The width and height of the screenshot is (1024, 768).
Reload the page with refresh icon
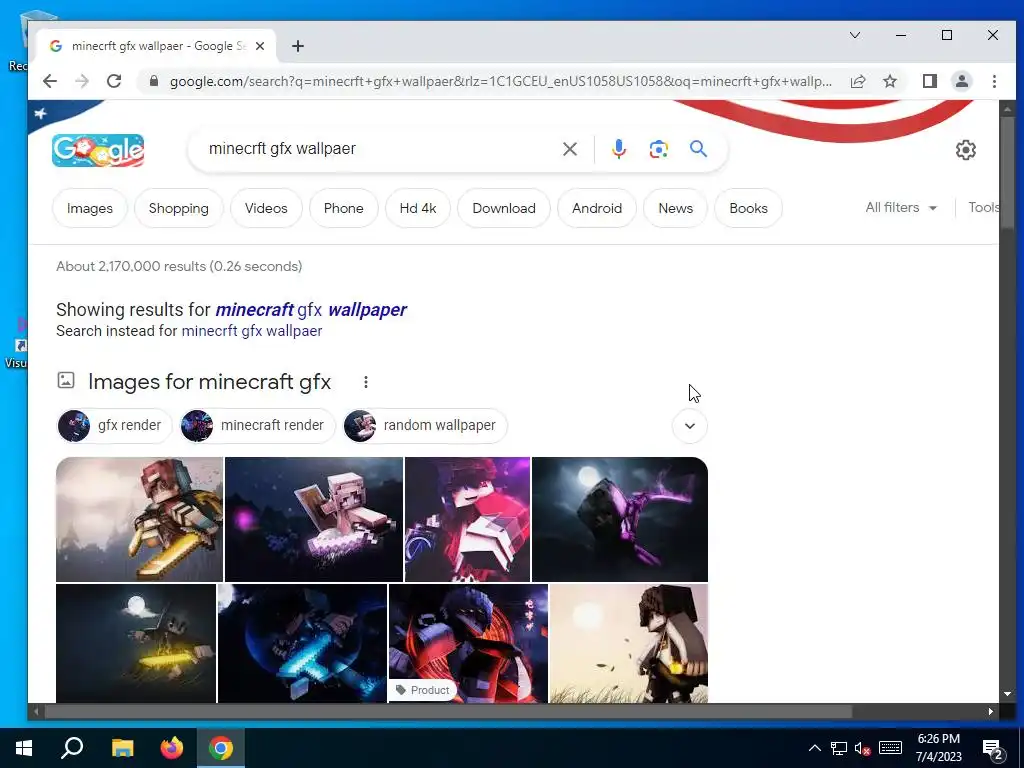click(114, 82)
